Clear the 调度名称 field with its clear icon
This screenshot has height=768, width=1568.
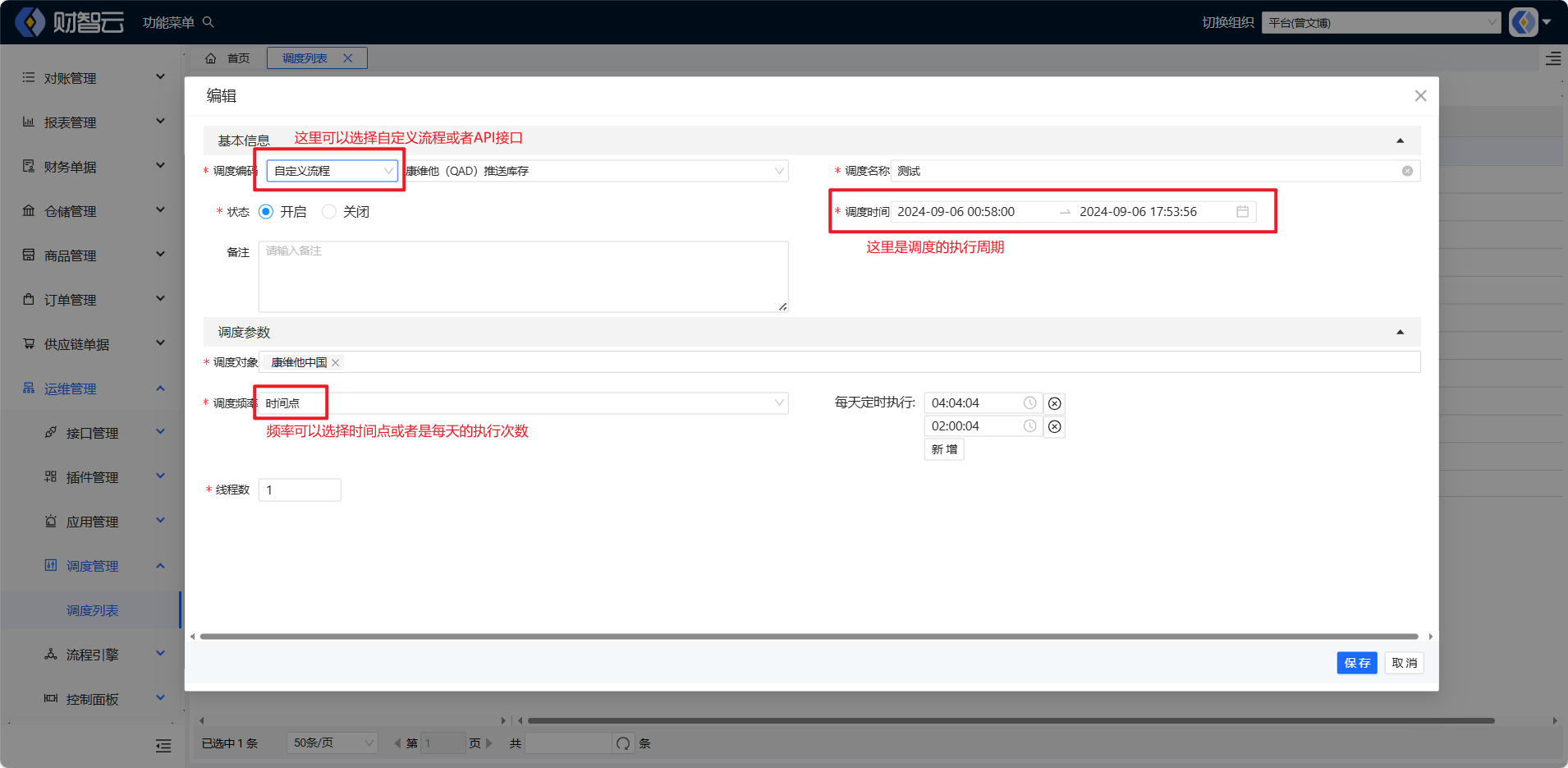click(x=1407, y=171)
